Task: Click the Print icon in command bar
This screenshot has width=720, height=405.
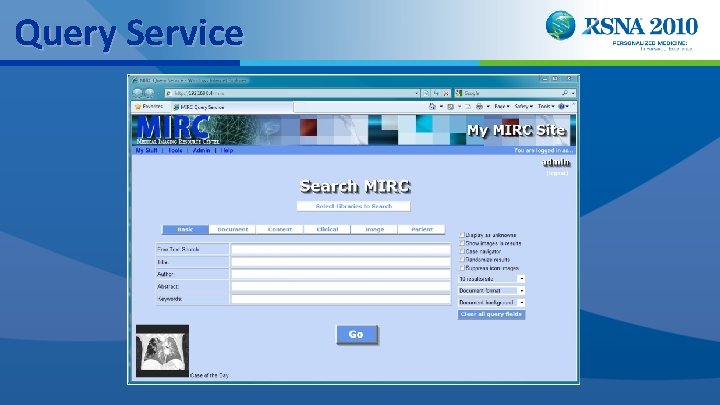Action: pyautogui.click(x=479, y=107)
